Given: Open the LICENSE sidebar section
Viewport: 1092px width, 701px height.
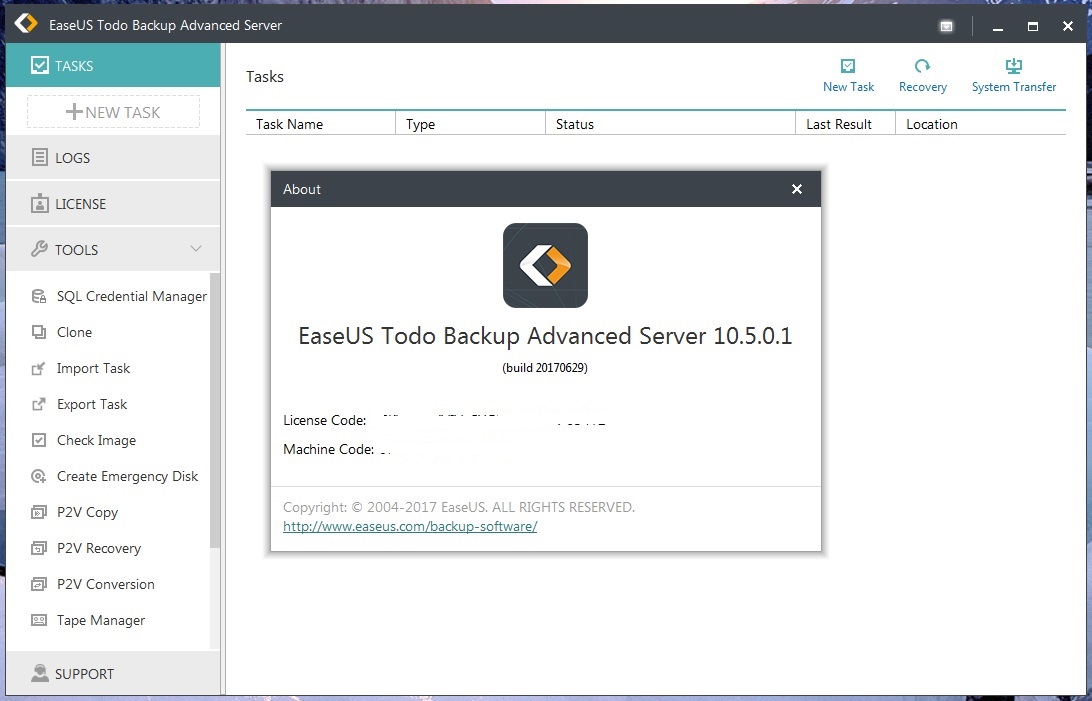Looking at the screenshot, I should [113, 203].
